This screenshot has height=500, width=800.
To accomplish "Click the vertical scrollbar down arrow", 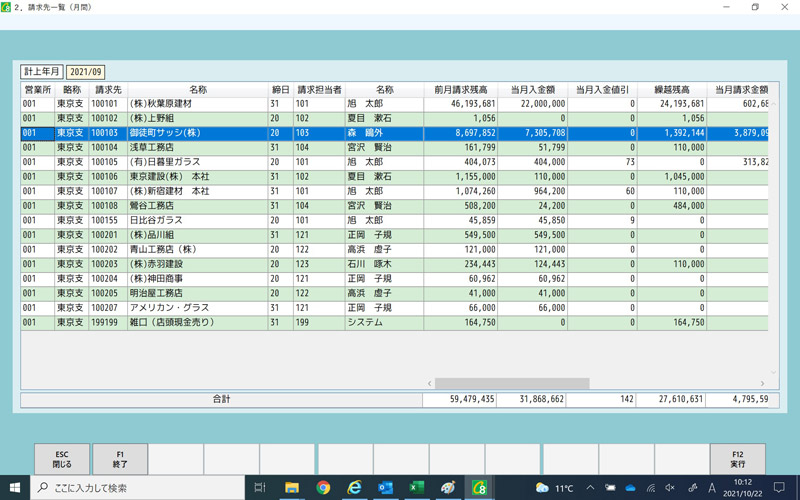I will pyautogui.click(x=773, y=372).
